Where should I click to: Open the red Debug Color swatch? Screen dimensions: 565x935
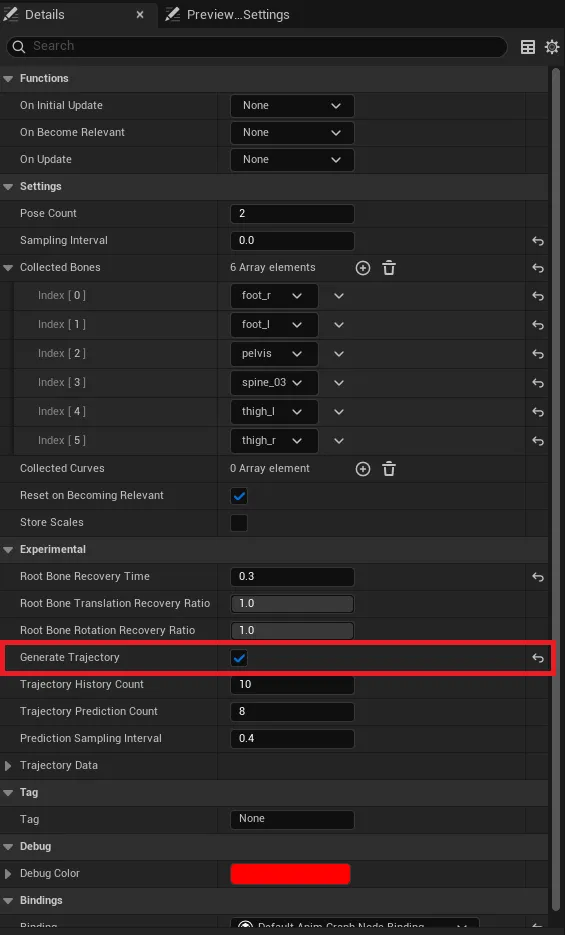pyautogui.click(x=290, y=874)
